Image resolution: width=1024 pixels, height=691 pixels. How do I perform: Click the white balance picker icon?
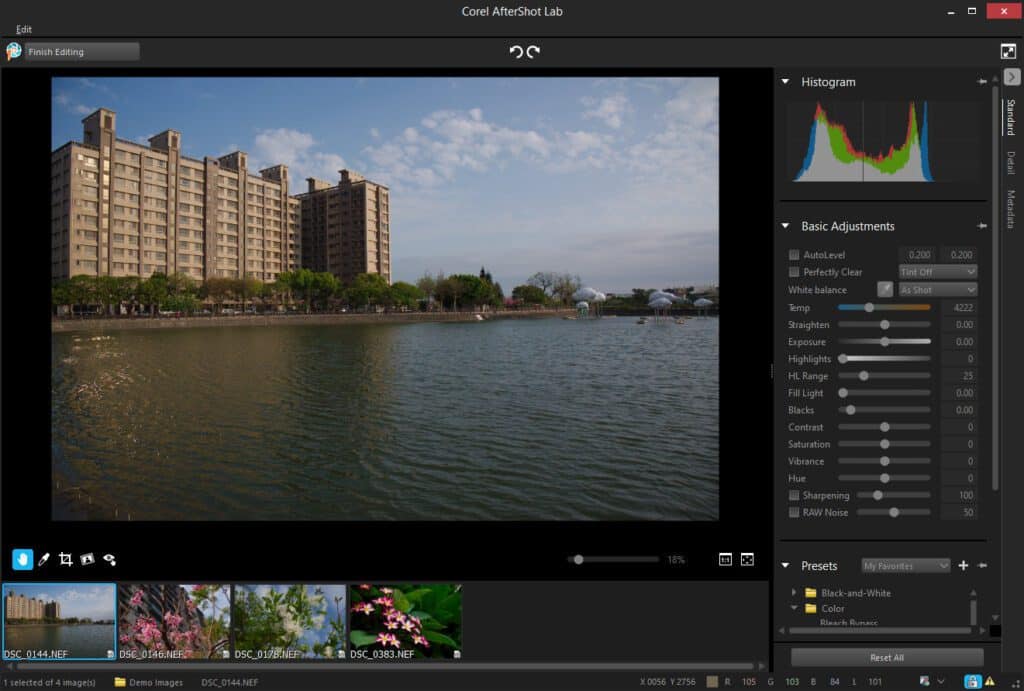tap(885, 290)
